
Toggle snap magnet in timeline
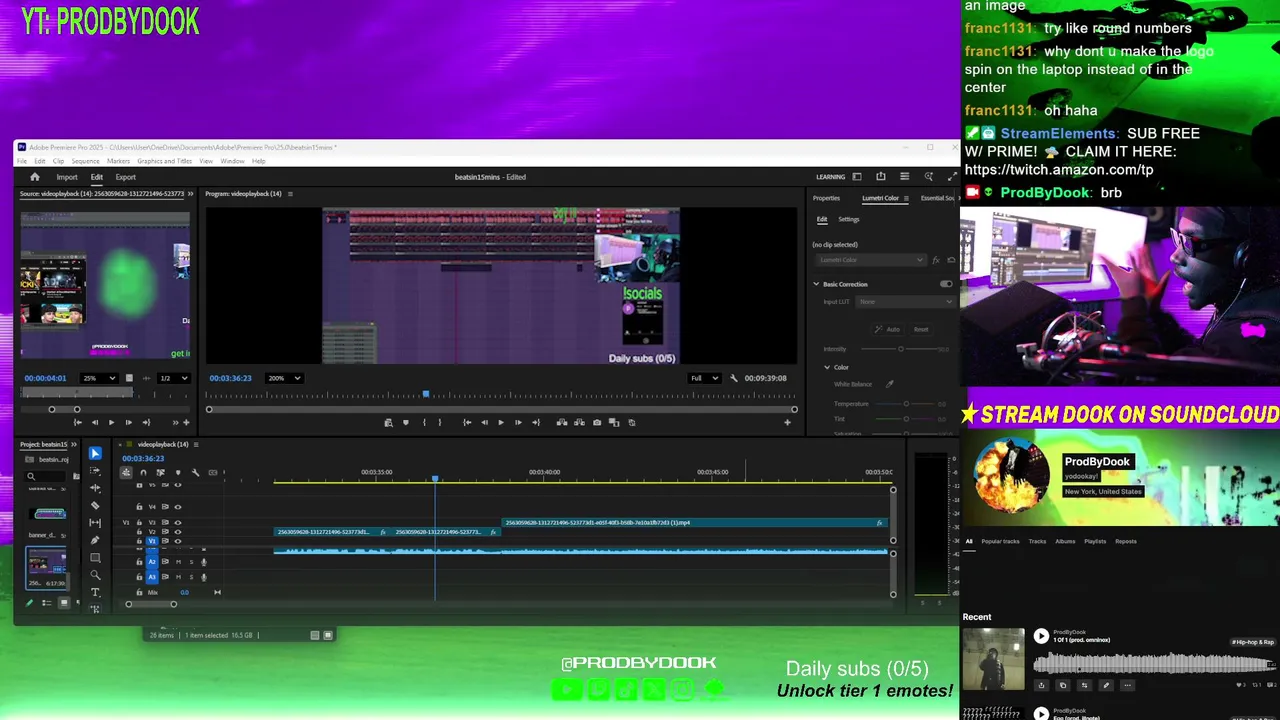tap(143, 472)
